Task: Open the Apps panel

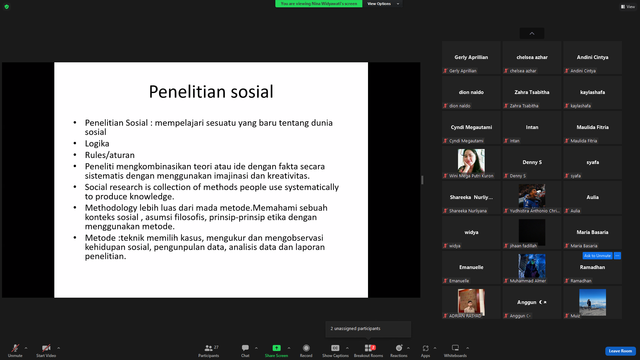Action: [425, 350]
